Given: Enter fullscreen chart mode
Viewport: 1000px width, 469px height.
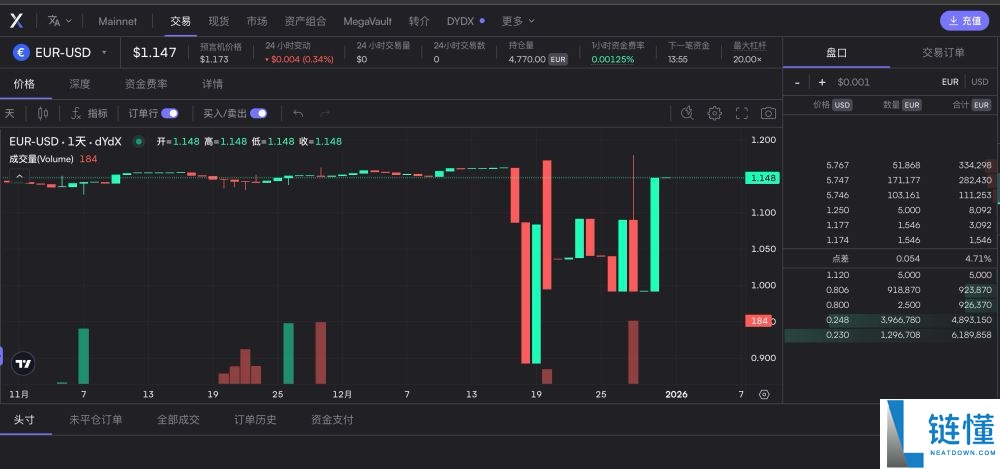Looking at the screenshot, I should 742,114.
